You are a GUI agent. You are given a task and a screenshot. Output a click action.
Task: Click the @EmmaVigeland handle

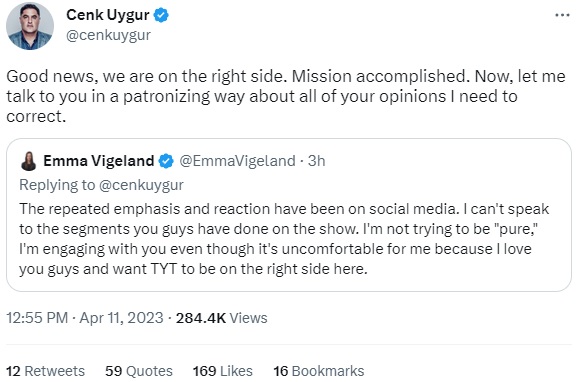click(x=237, y=161)
